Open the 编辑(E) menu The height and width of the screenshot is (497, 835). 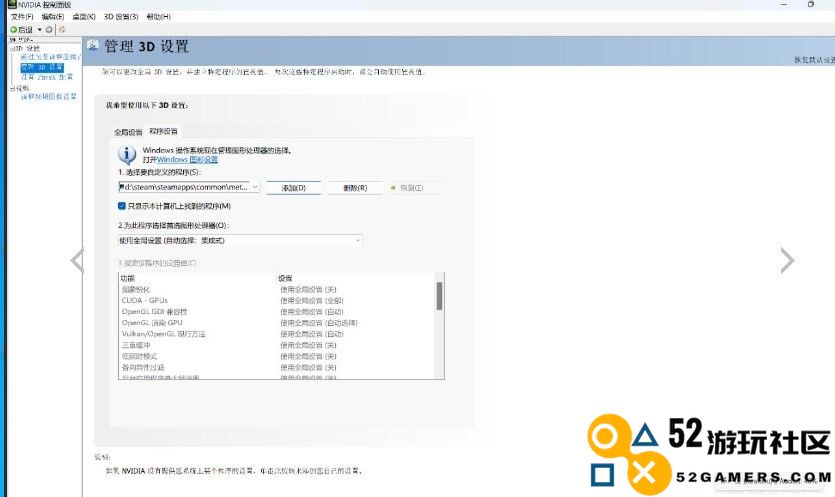[x=53, y=17]
